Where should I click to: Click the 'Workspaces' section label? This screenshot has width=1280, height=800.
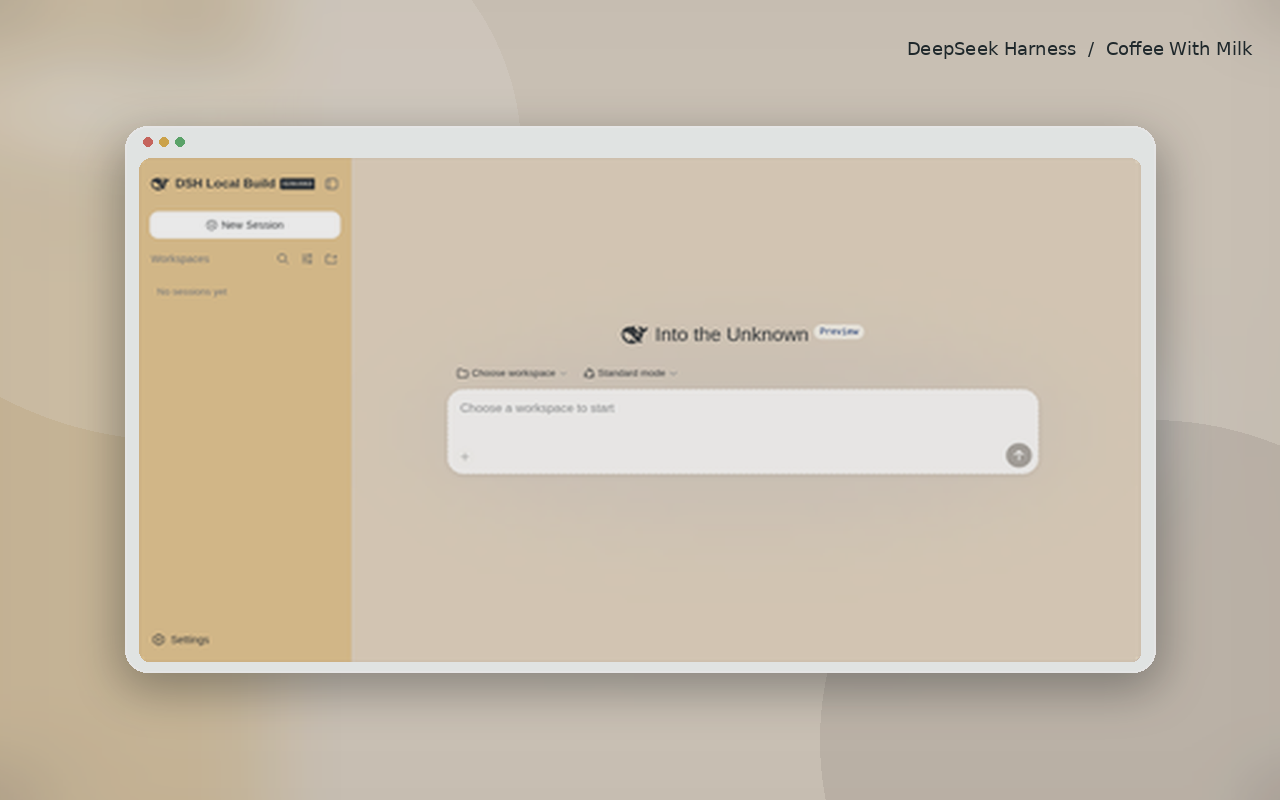coord(180,259)
